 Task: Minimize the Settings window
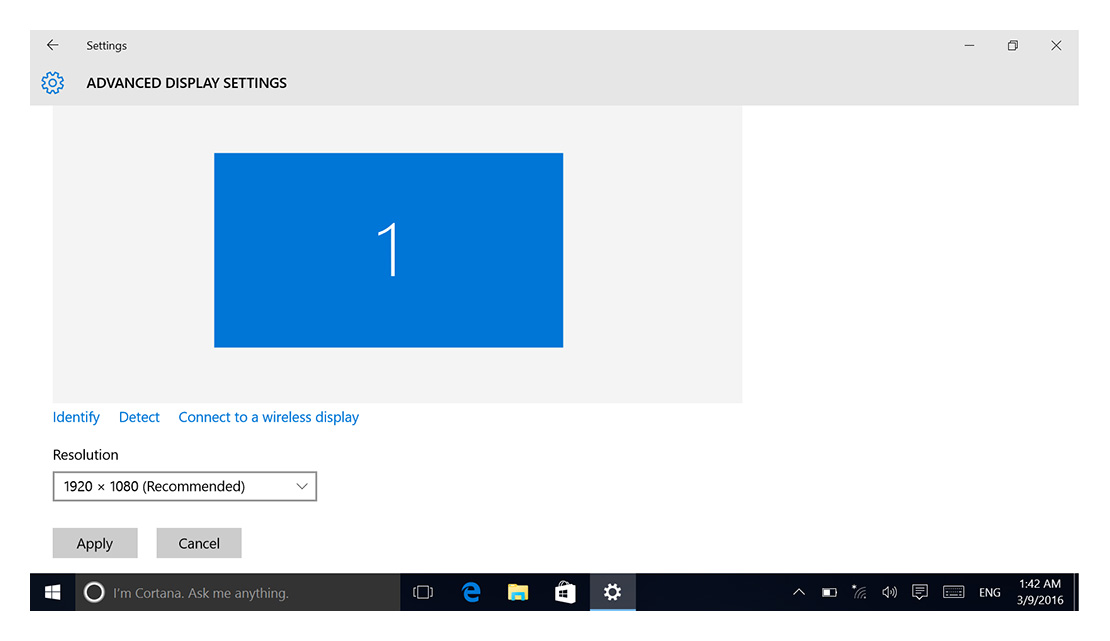[x=969, y=45]
